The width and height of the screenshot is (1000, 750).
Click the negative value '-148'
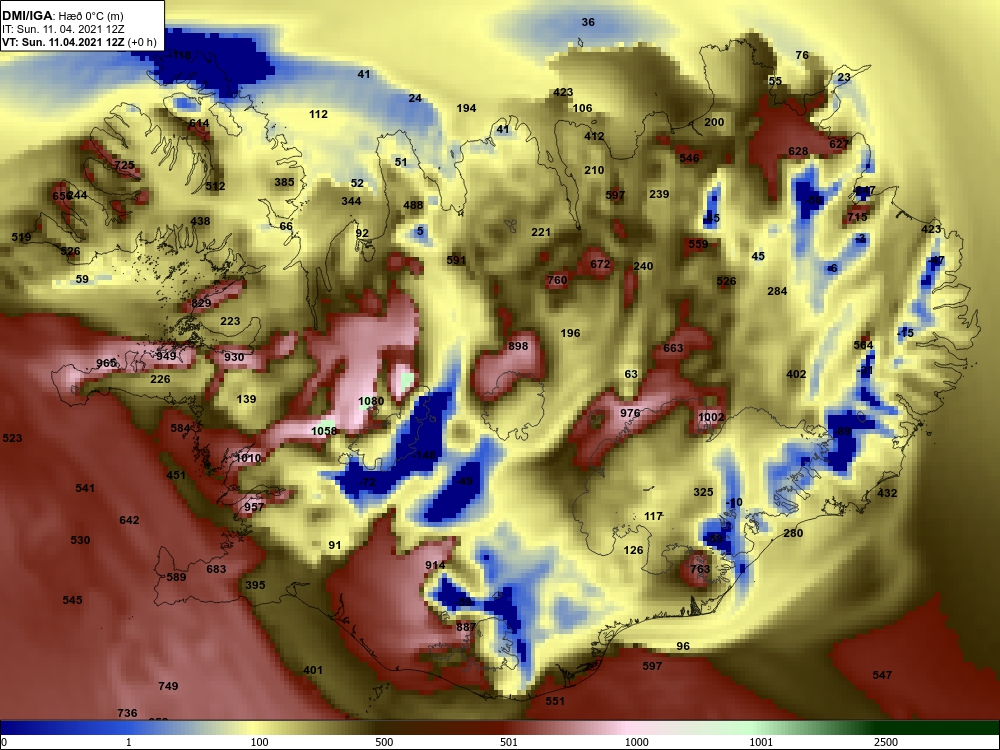424,455
